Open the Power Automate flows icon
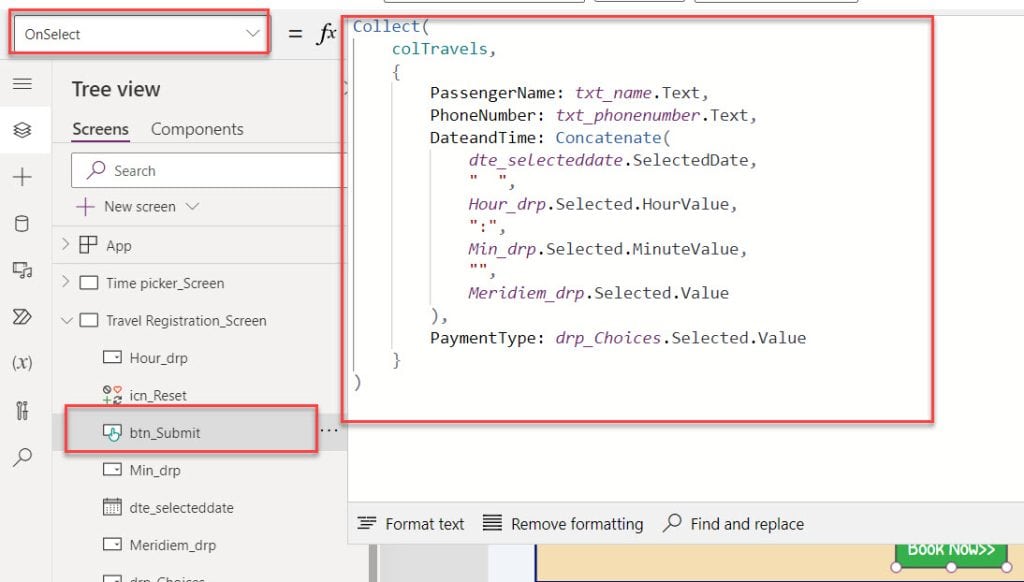This screenshot has width=1024, height=582. pyautogui.click(x=22, y=317)
